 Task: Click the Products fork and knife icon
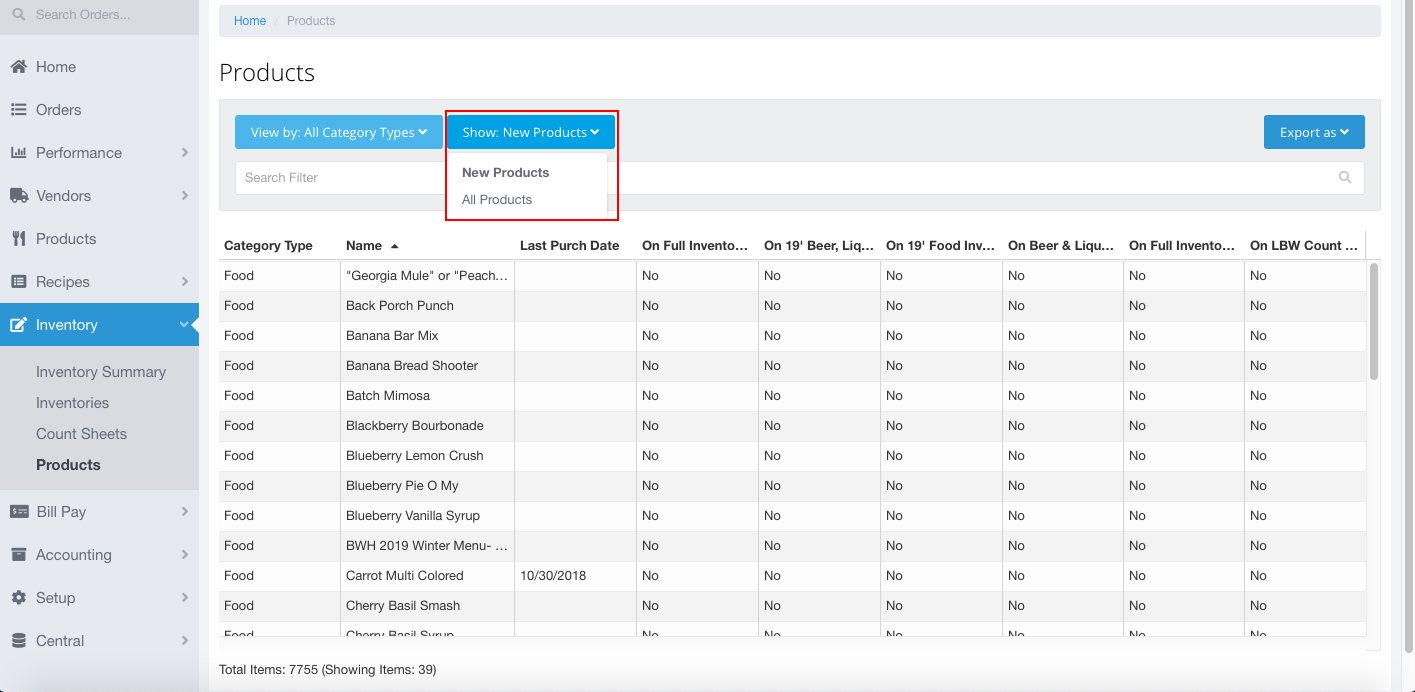coord(18,239)
